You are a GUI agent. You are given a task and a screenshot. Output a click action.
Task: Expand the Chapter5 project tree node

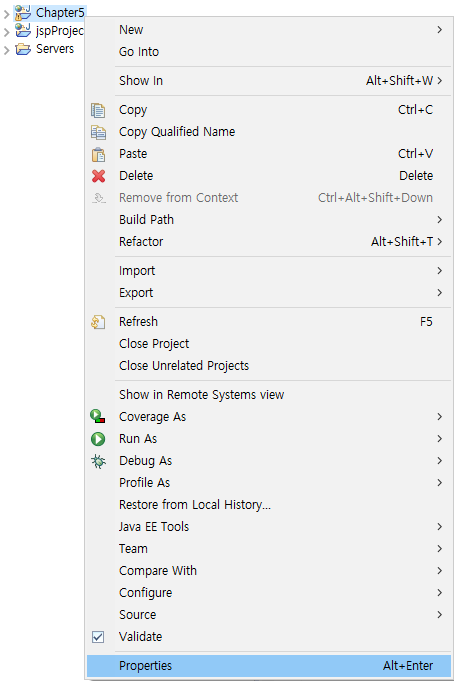(6, 14)
